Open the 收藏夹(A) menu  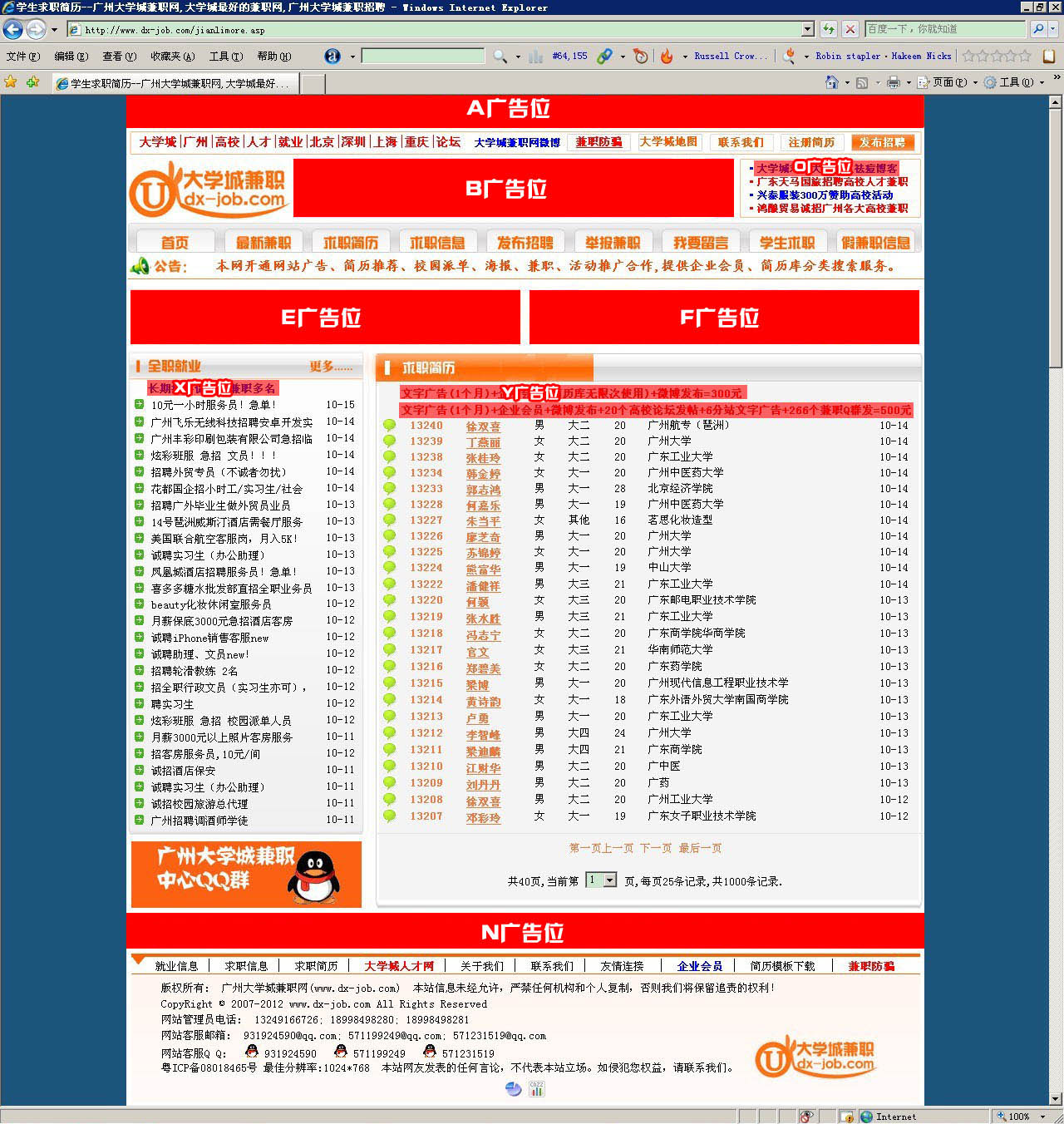point(172,56)
